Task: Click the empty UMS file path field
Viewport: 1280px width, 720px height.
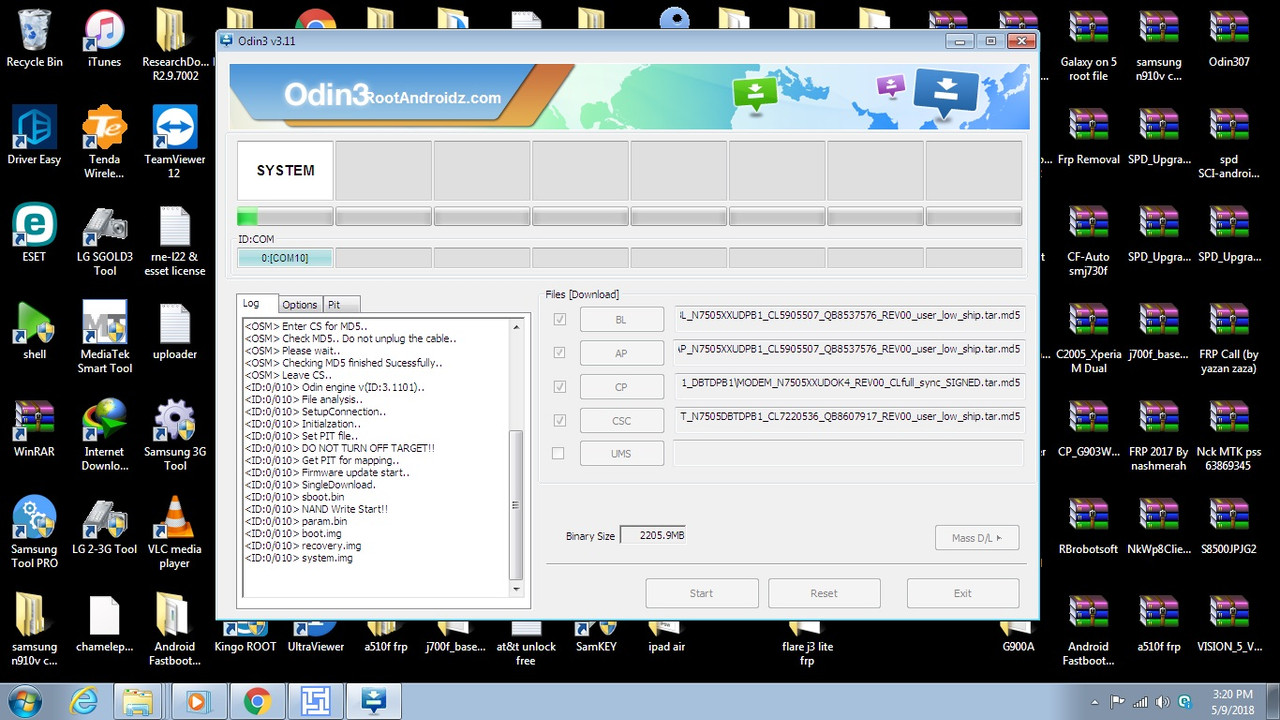Action: 848,453
